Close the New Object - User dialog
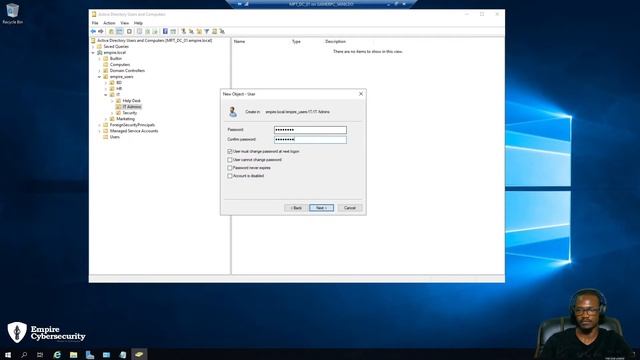Image resolution: width=640 pixels, height=360 pixels. [361, 94]
